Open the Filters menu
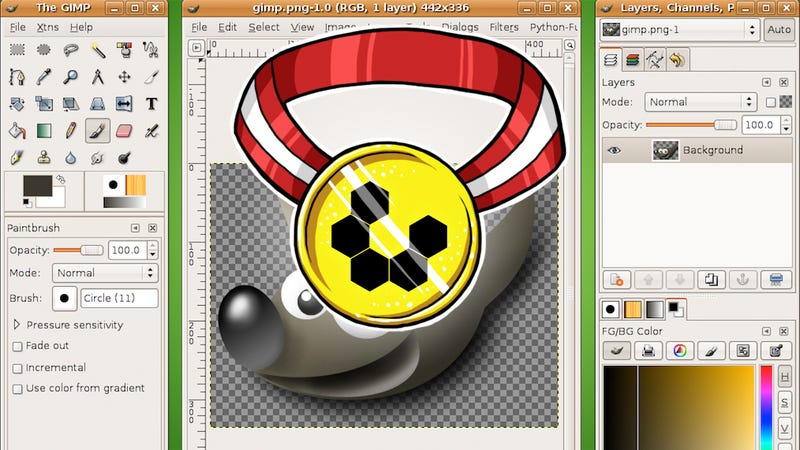 (x=504, y=27)
